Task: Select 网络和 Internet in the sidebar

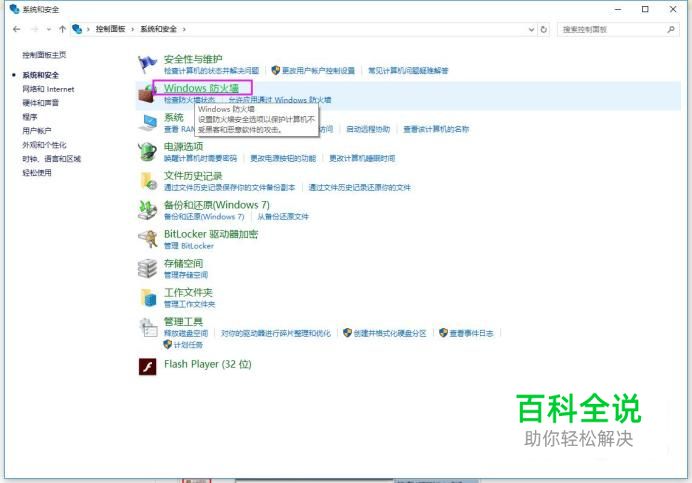Action: point(48,89)
